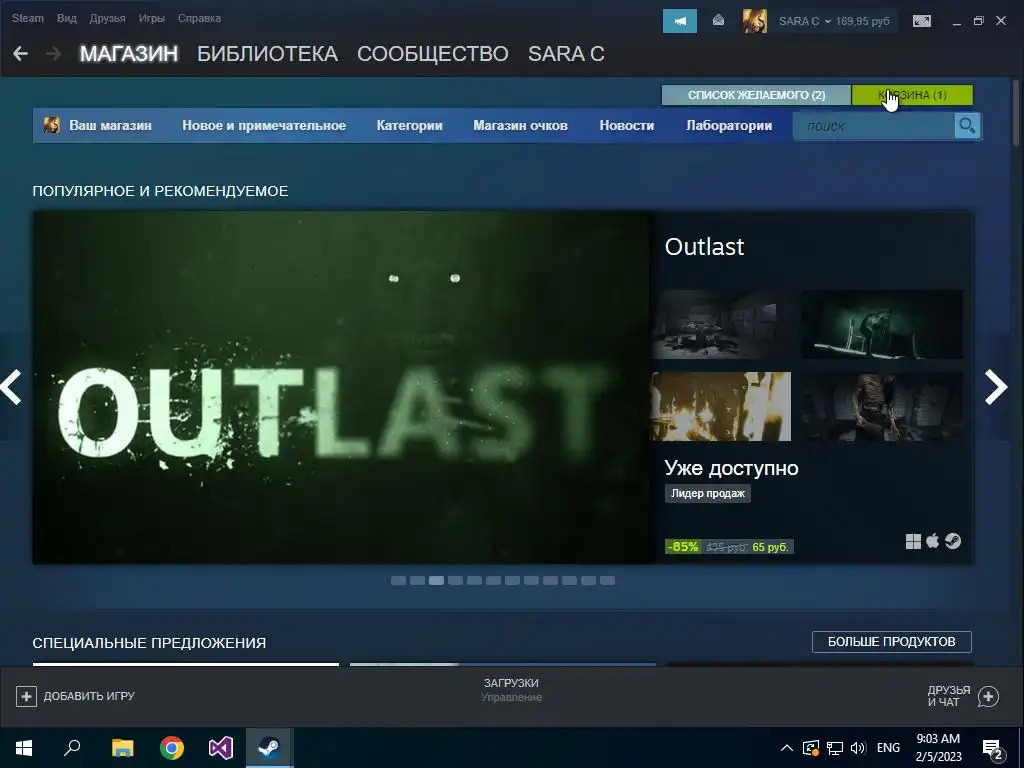Go forward with the right arrow

point(54,54)
